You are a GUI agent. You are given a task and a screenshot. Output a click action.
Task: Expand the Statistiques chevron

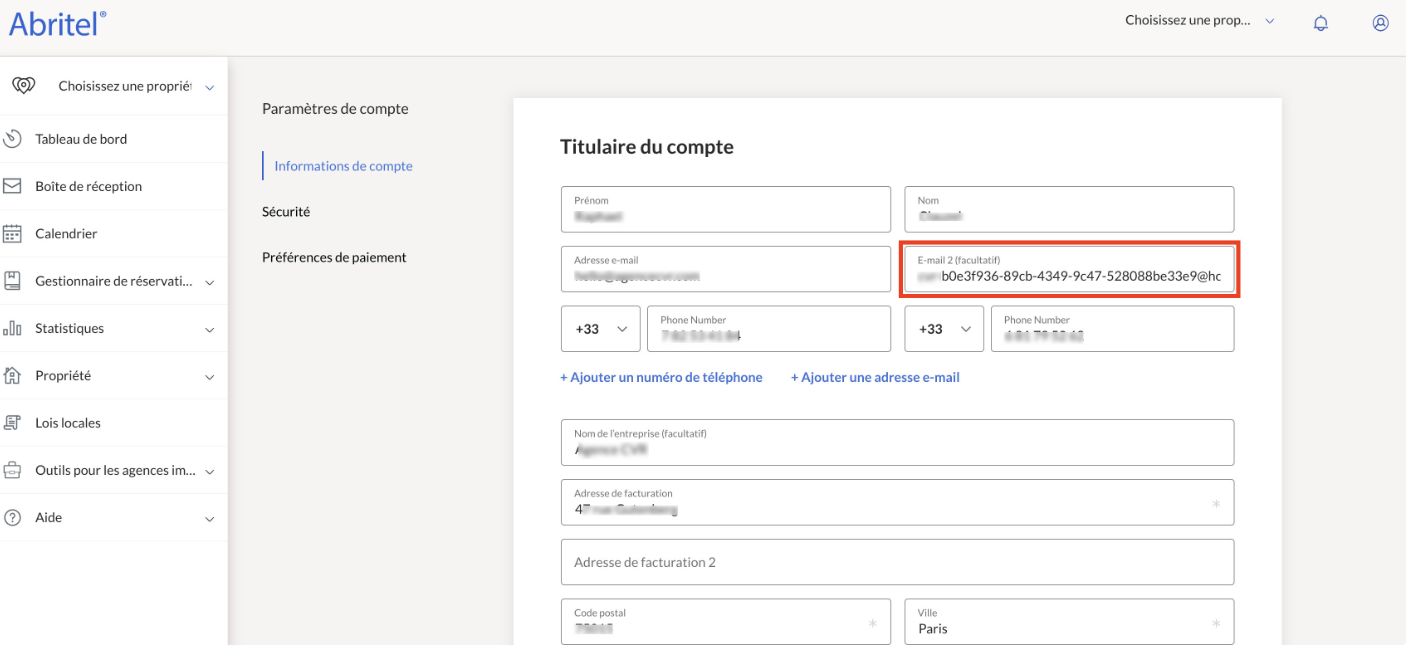click(210, 330)
